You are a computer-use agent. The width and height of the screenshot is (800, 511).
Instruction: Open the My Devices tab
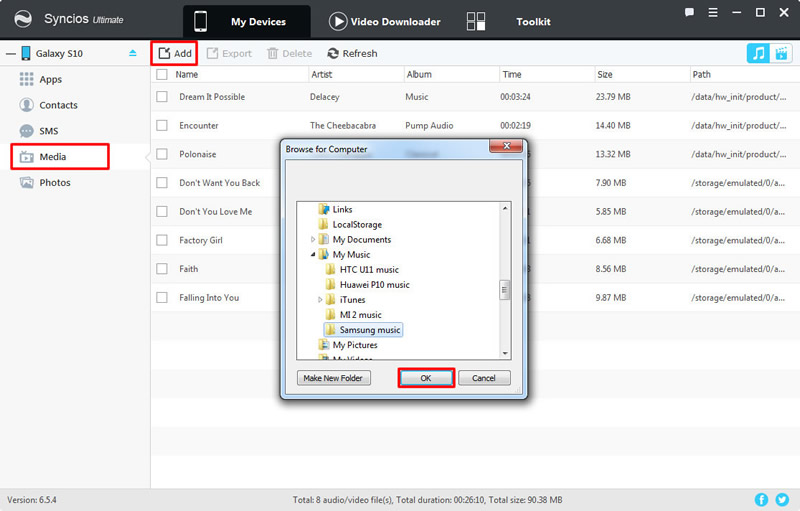click(247, 21)
